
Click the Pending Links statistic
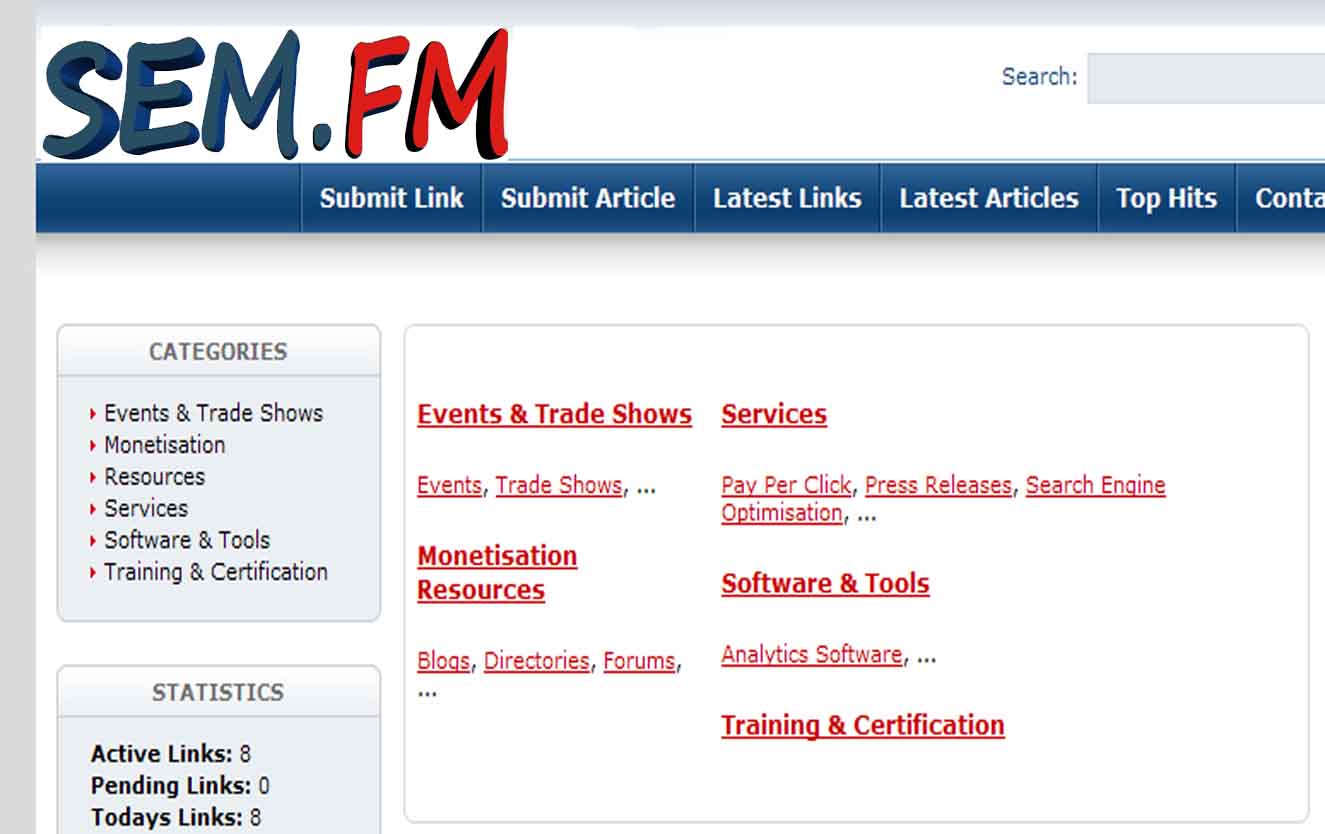[180, 786]
